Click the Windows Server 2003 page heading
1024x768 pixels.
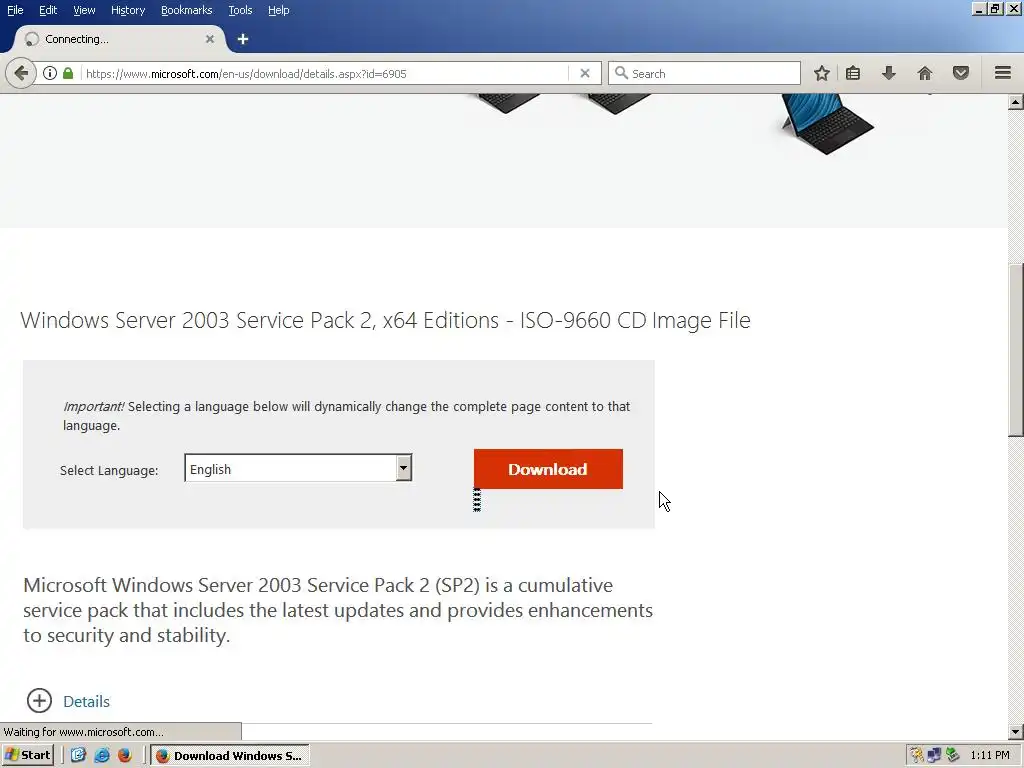(385, 320)
